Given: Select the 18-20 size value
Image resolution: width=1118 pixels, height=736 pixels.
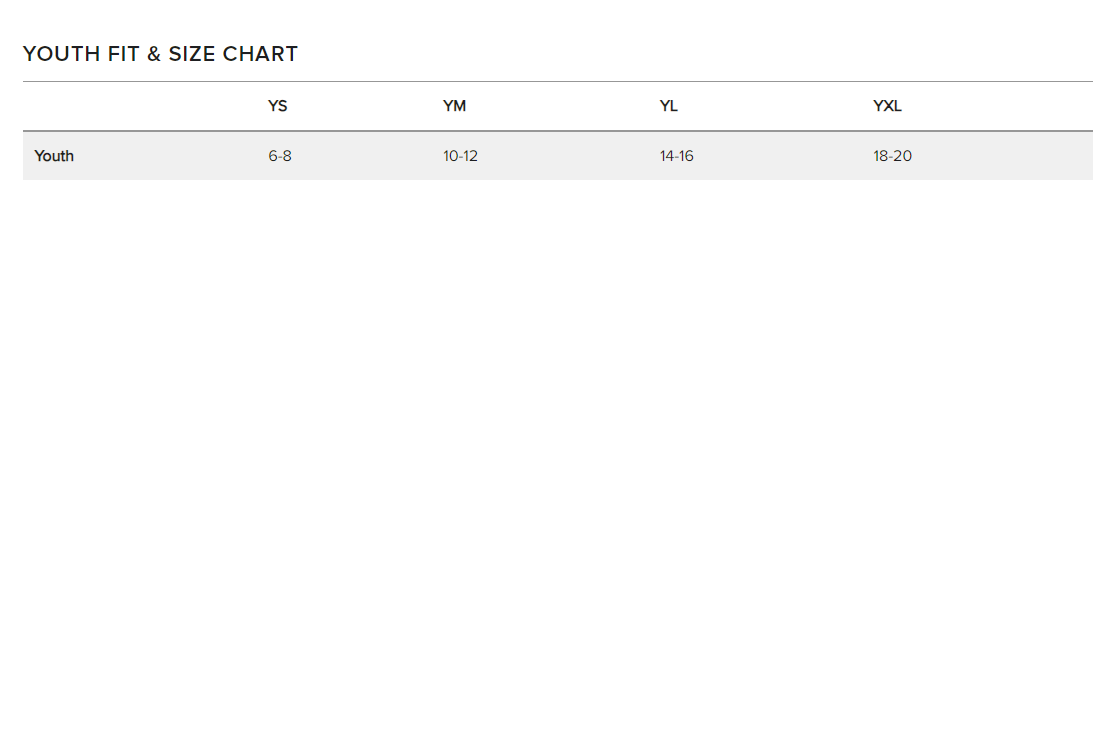Looking at the screenshot, I should coord(892,156).
